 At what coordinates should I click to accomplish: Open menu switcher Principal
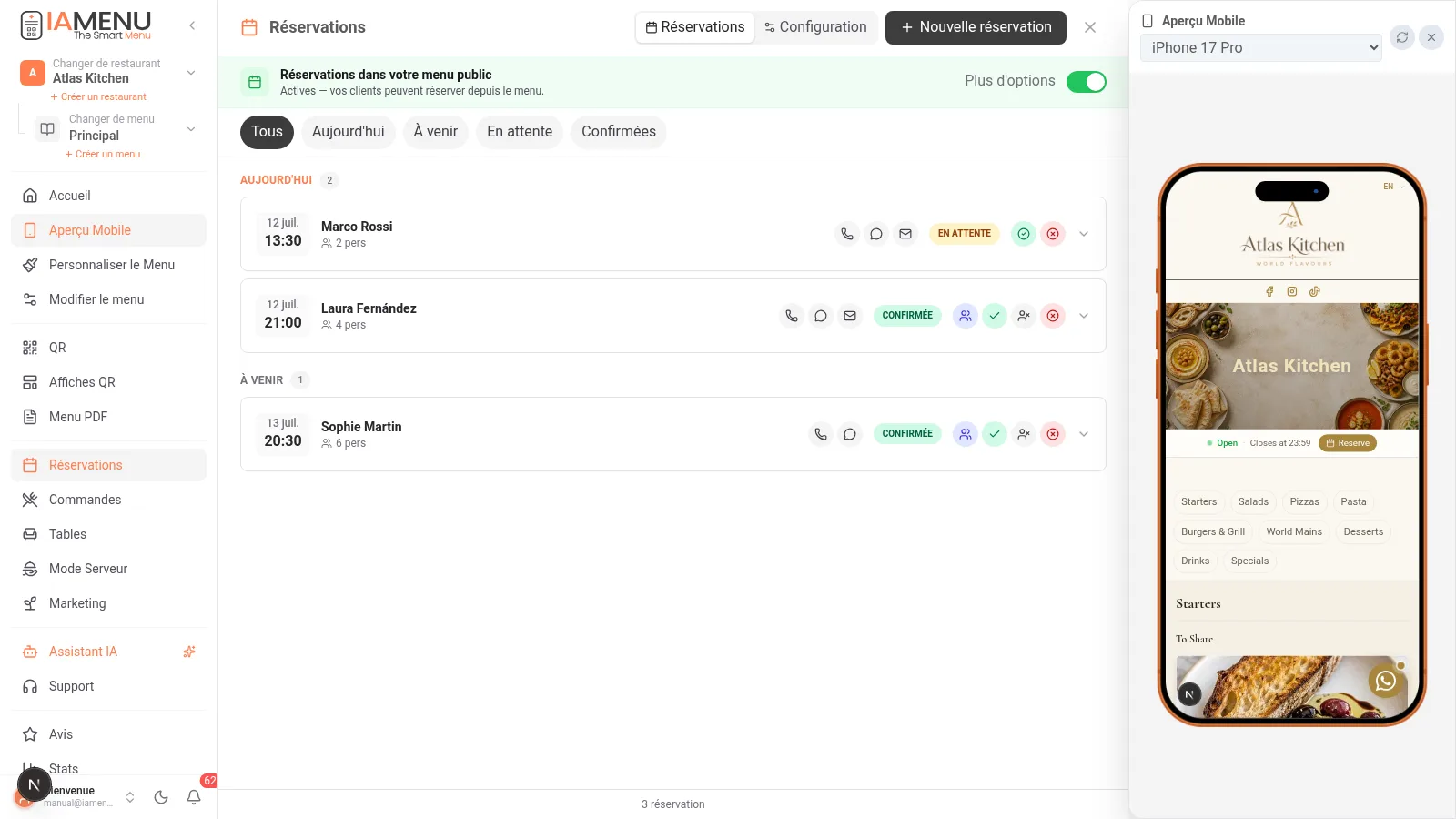116,128
